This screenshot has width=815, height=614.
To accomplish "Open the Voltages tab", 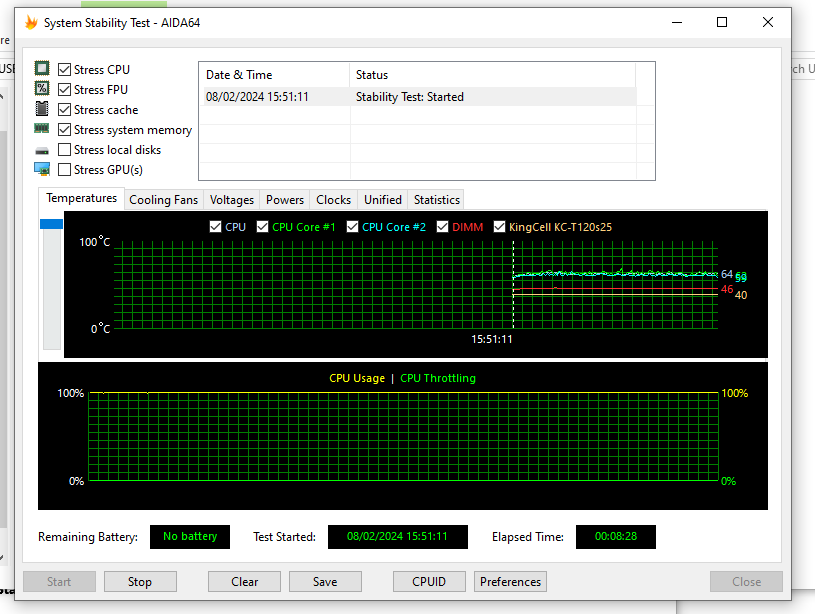I will (x=232, y=200).
